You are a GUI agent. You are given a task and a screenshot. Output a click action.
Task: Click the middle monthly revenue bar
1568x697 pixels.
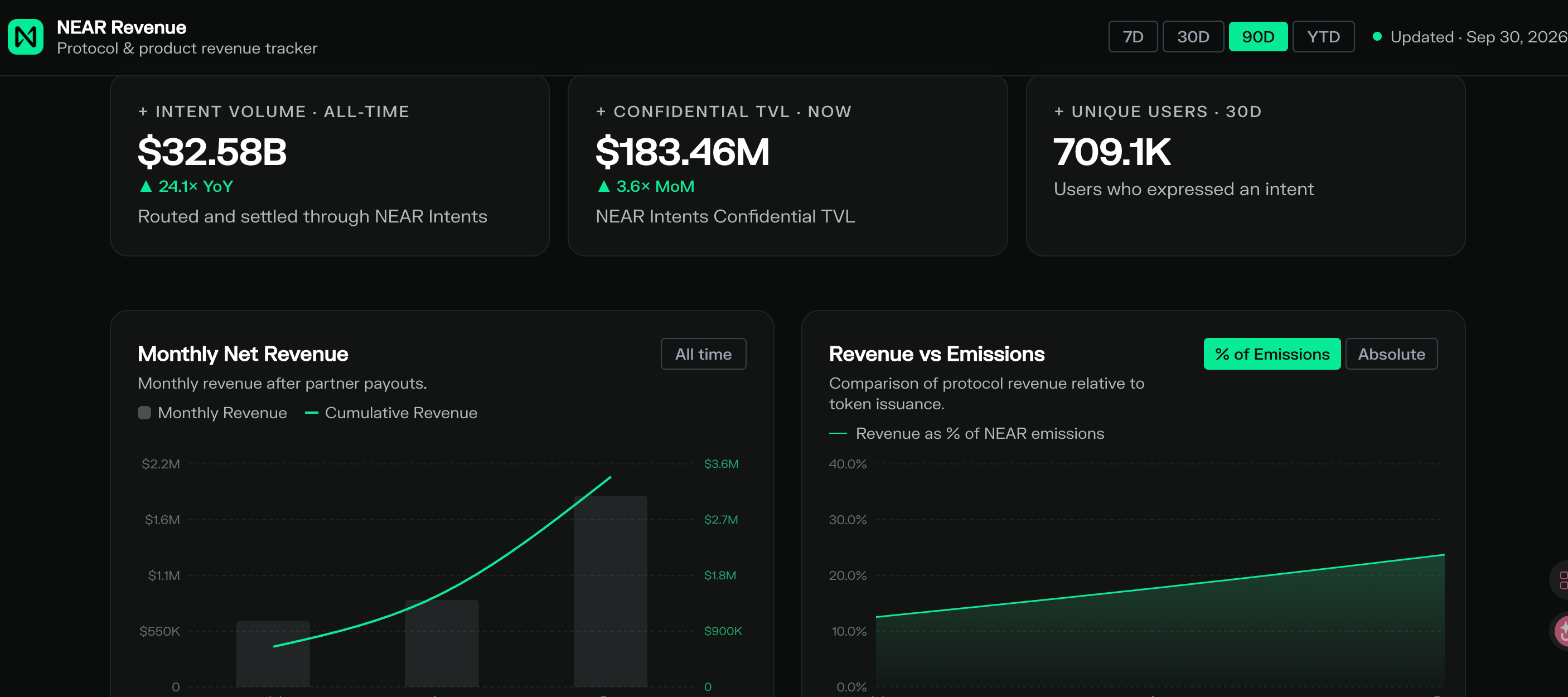pyautogui.click(x=441, y=643)
